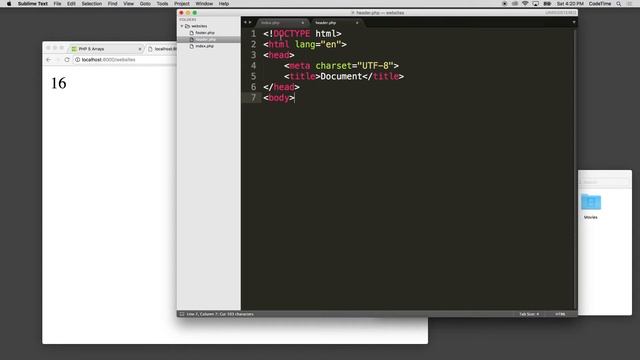Click the closing head tag on line 6

click(281, 87)
